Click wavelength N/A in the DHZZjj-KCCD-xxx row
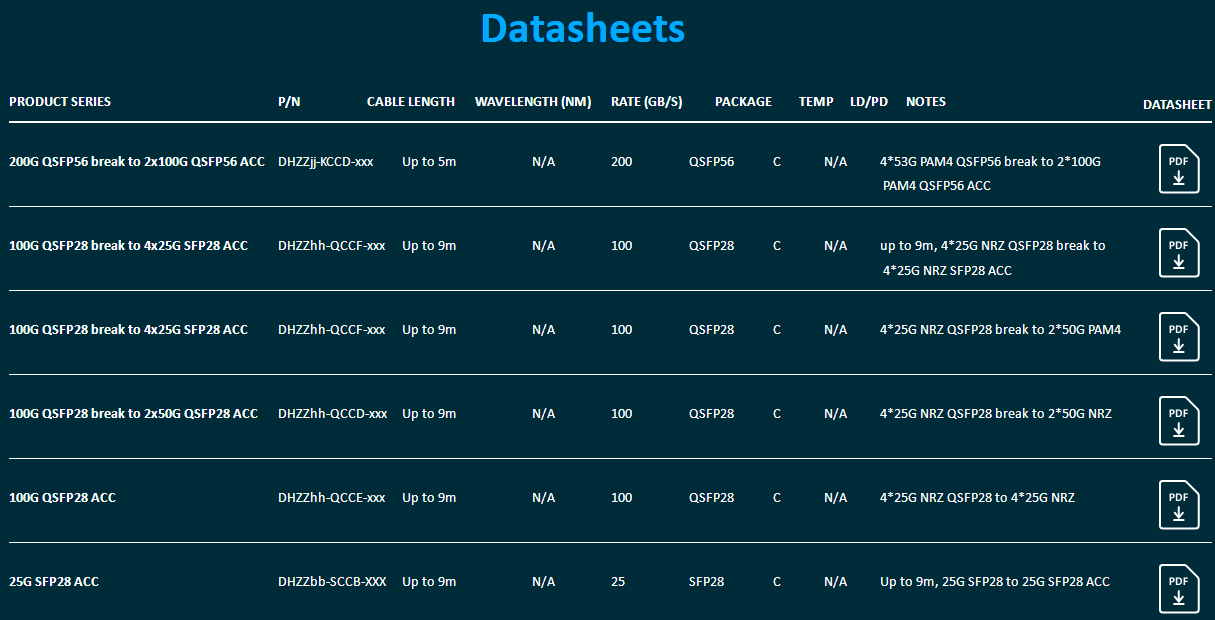 pos(544,161)
